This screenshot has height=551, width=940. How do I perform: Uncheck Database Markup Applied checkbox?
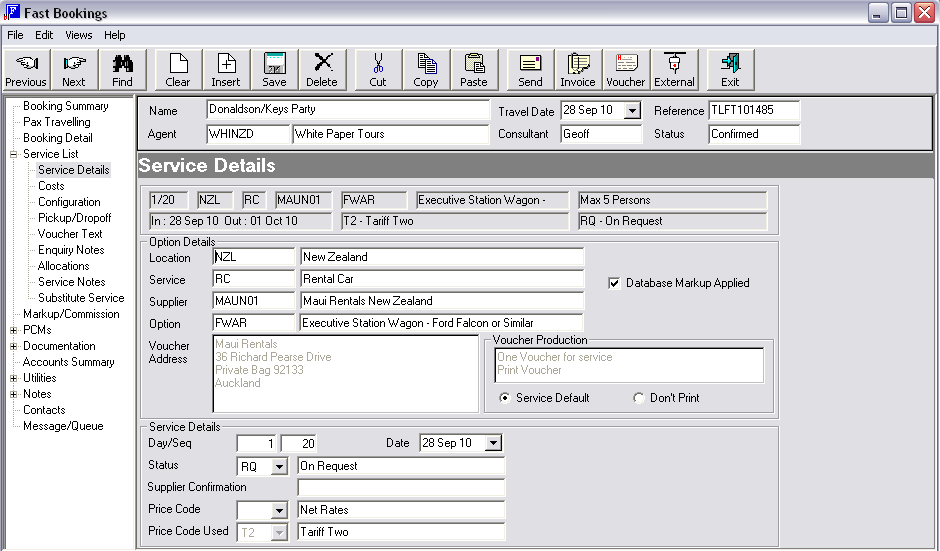pos(615,283)
